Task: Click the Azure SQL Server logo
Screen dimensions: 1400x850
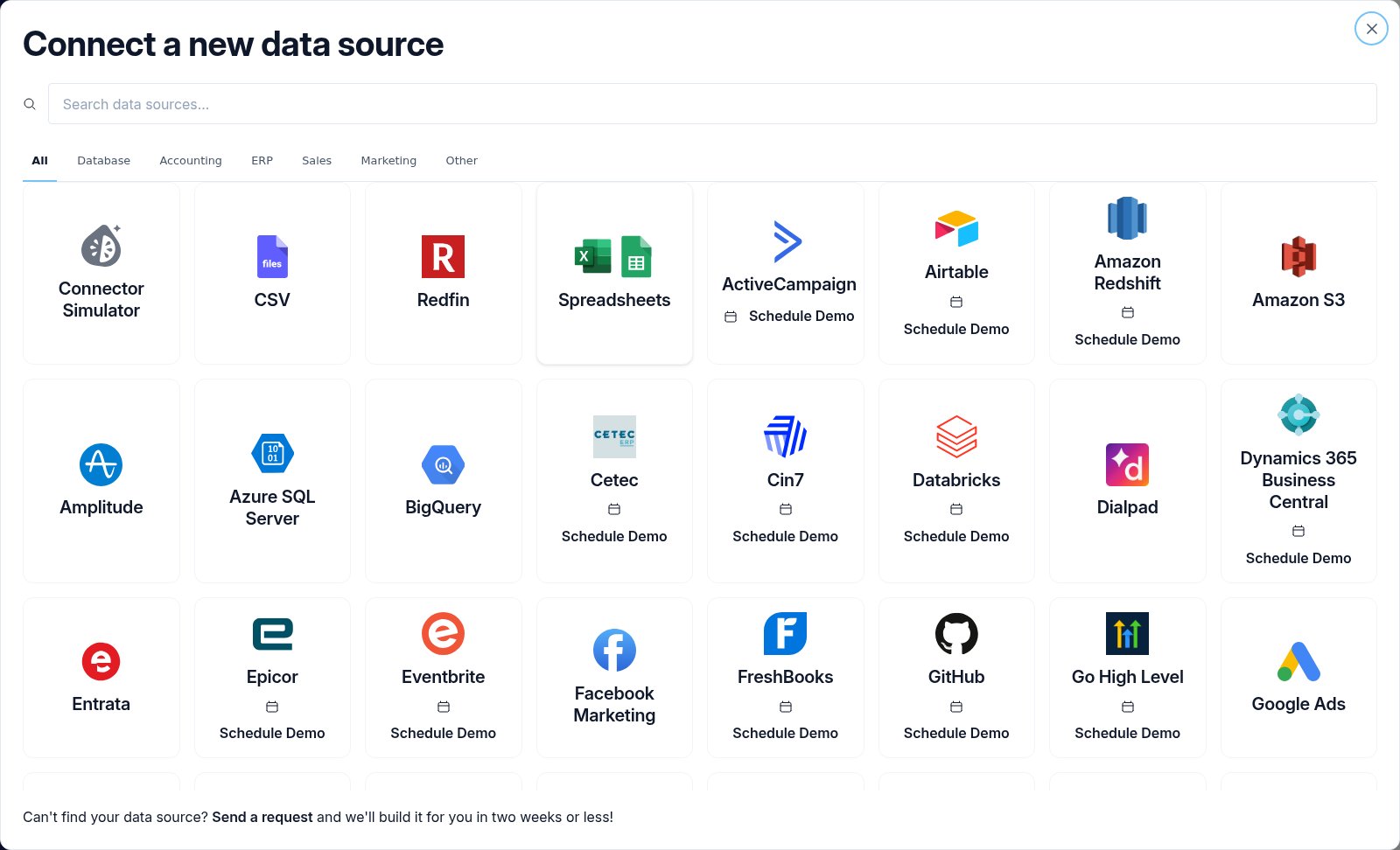Action: pos(272,454)
